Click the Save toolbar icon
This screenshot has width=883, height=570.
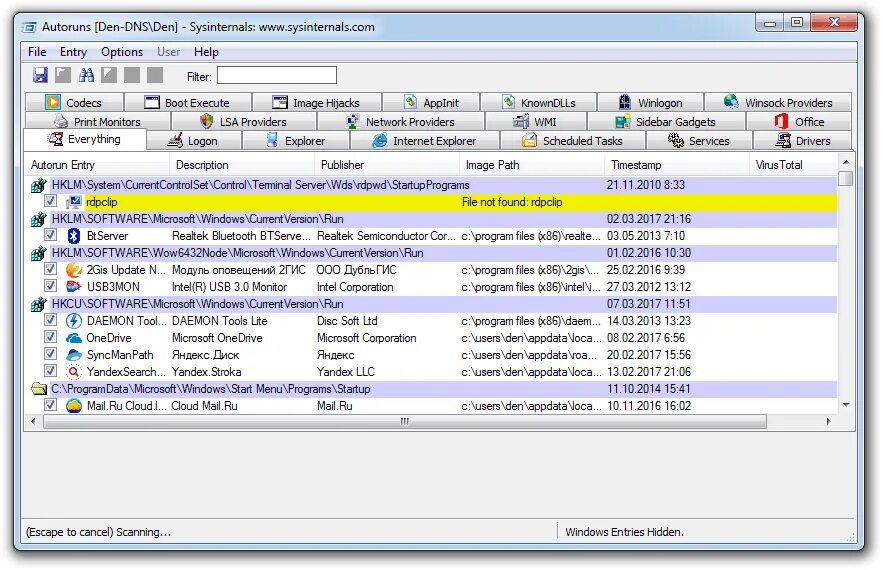pyautogui.click(x=40, y=75)
